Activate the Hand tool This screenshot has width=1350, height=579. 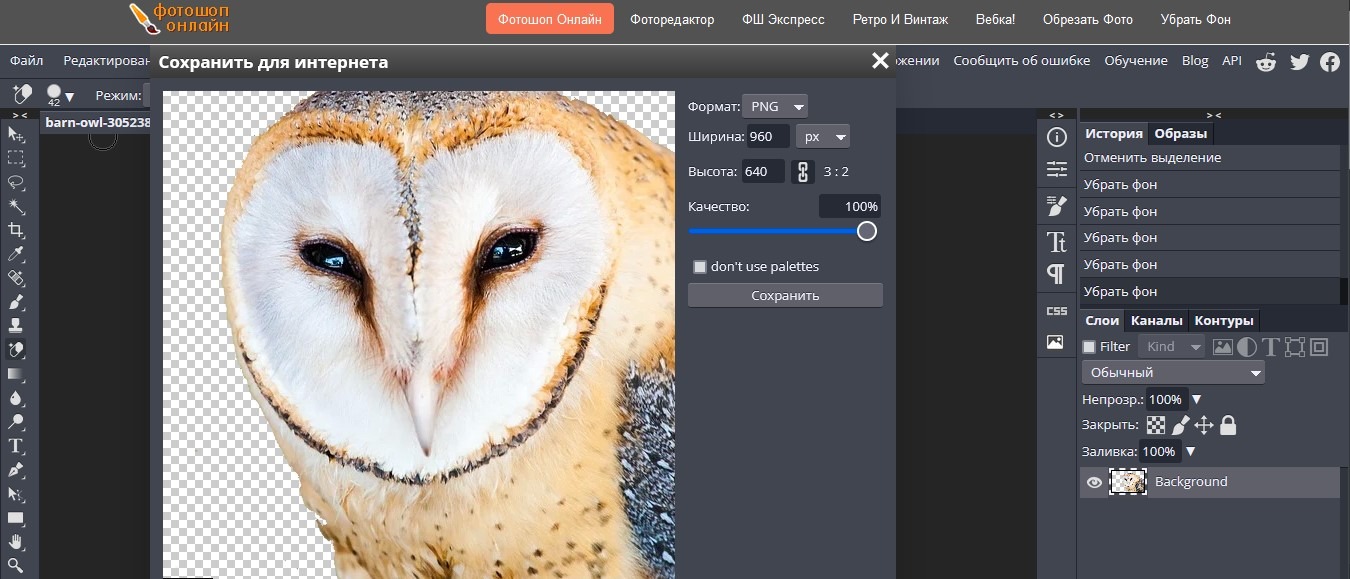click(16, 542)
